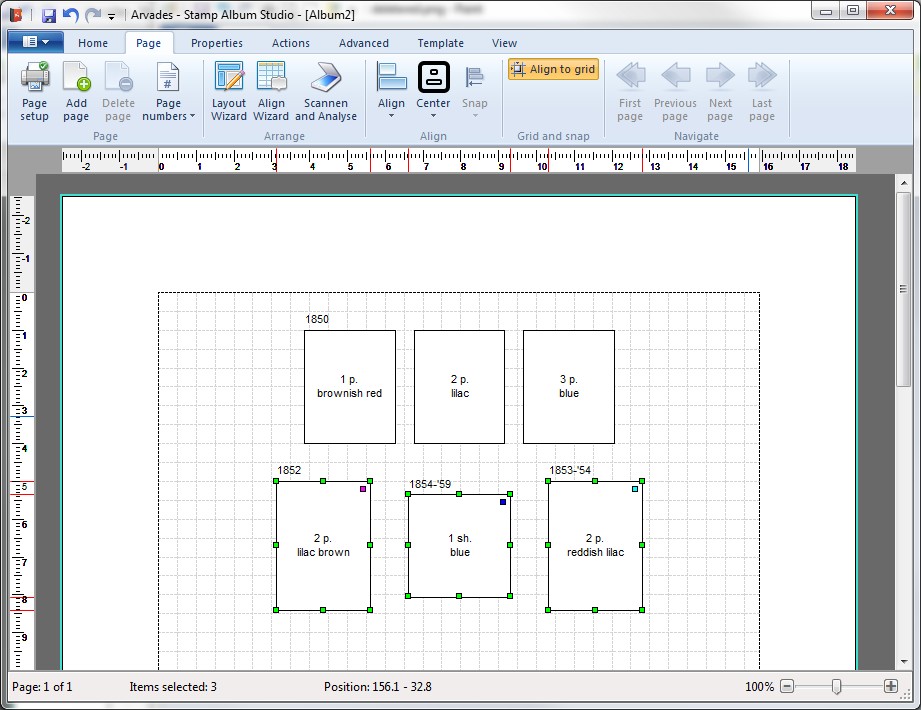Launch the Layout Wizard
The width and height of the screenshot is (921, 710).
pyautogui.click(x=228, y=92)
